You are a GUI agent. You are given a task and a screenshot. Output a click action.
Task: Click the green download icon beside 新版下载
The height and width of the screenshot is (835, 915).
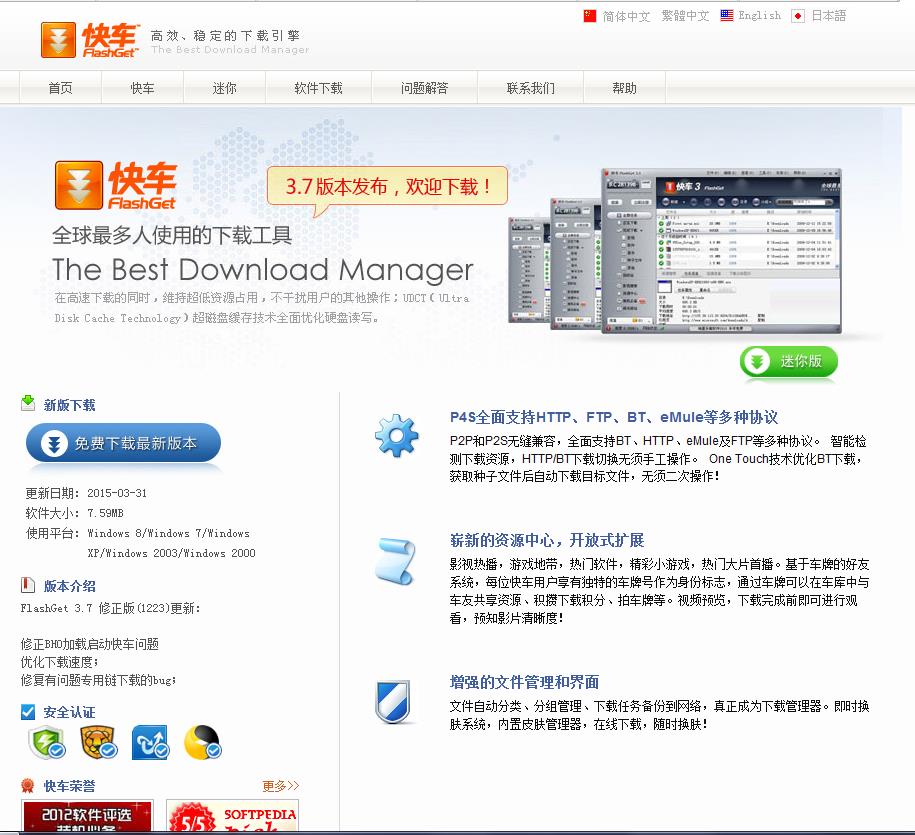(x=28, y=403)
